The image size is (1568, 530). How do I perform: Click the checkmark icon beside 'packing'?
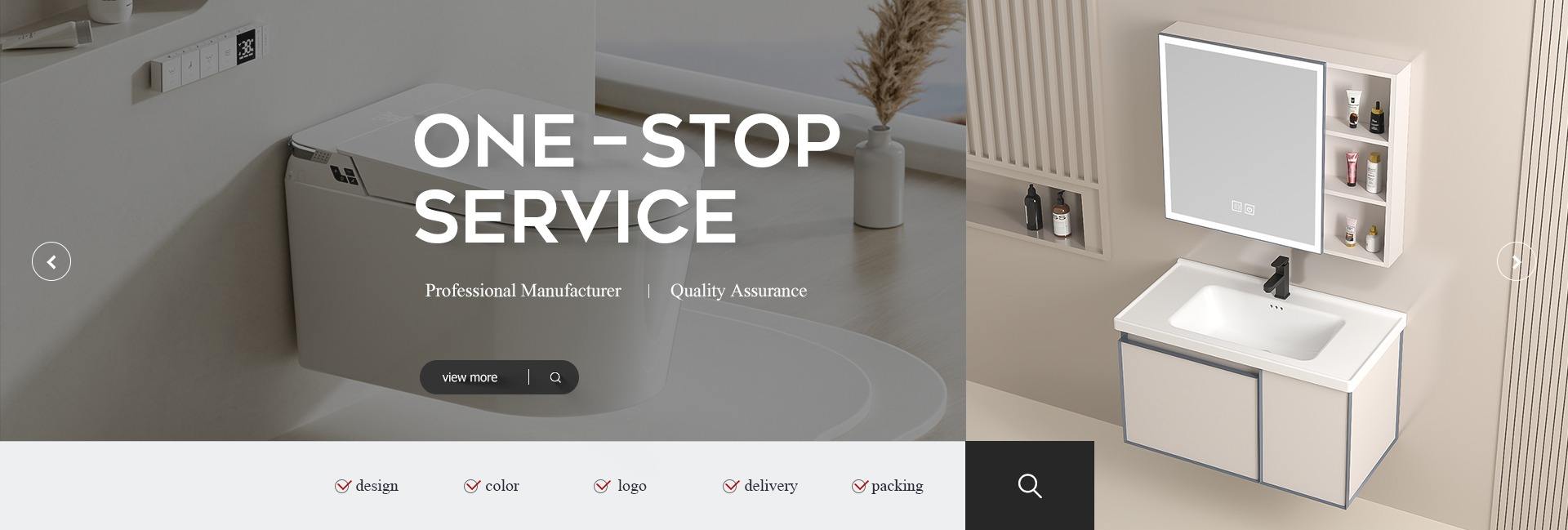[x=859, y=486]
